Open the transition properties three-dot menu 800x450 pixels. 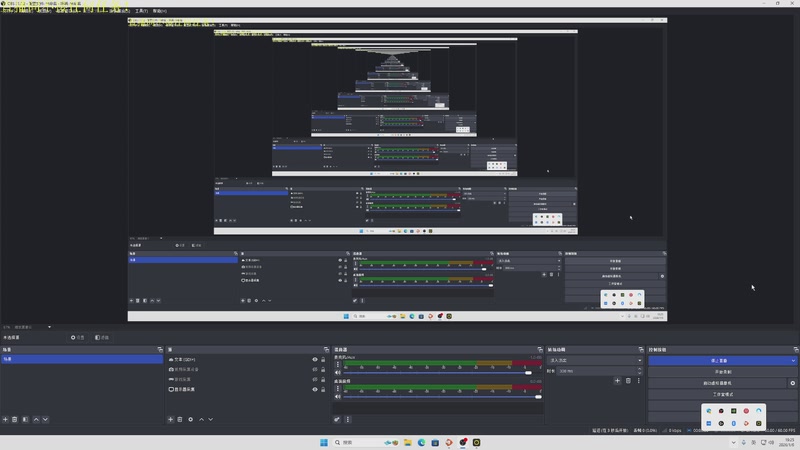(638, 381)
